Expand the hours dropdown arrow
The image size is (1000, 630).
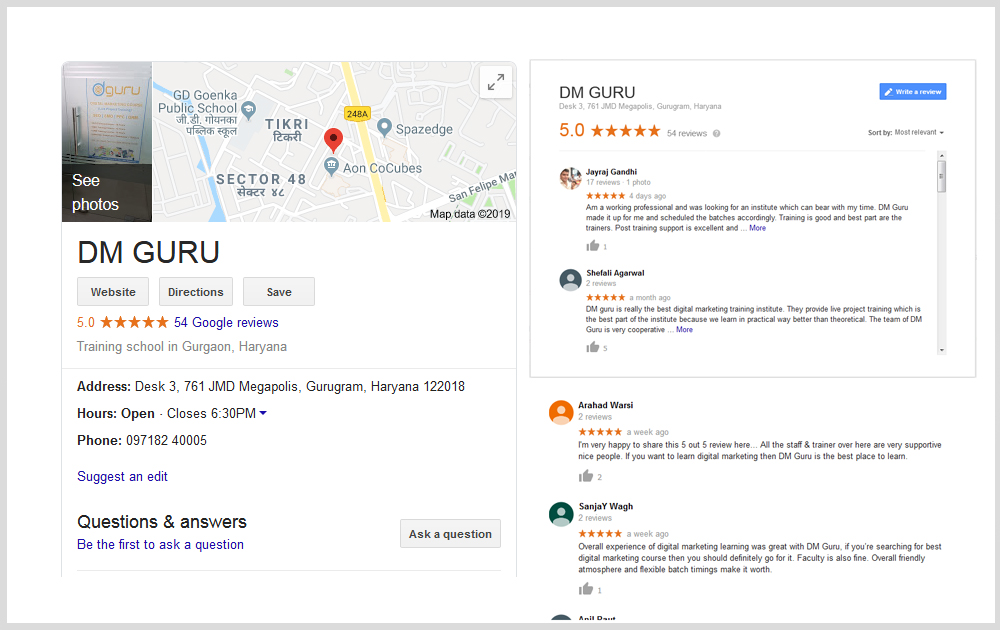pos(263,413)
